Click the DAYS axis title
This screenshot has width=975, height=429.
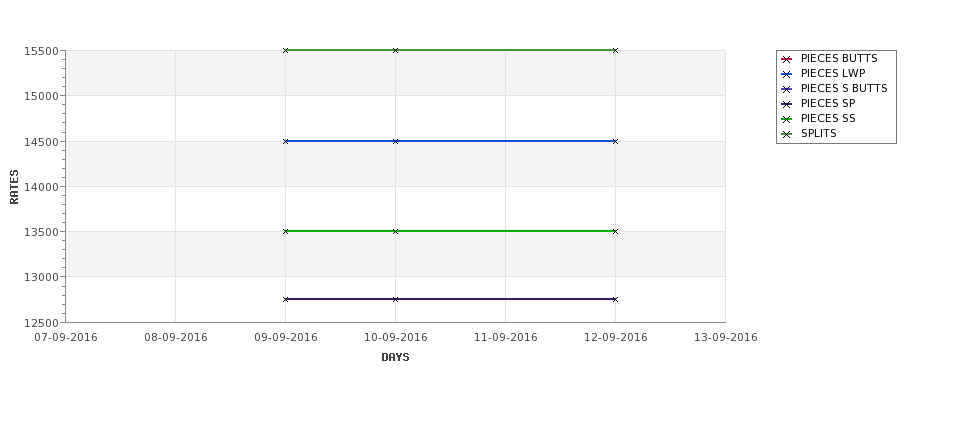(395, 357)
